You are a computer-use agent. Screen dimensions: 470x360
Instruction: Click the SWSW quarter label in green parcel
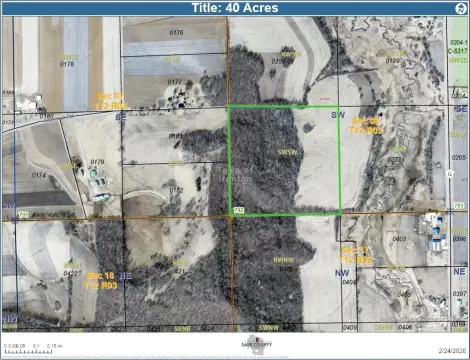(287, 152)
